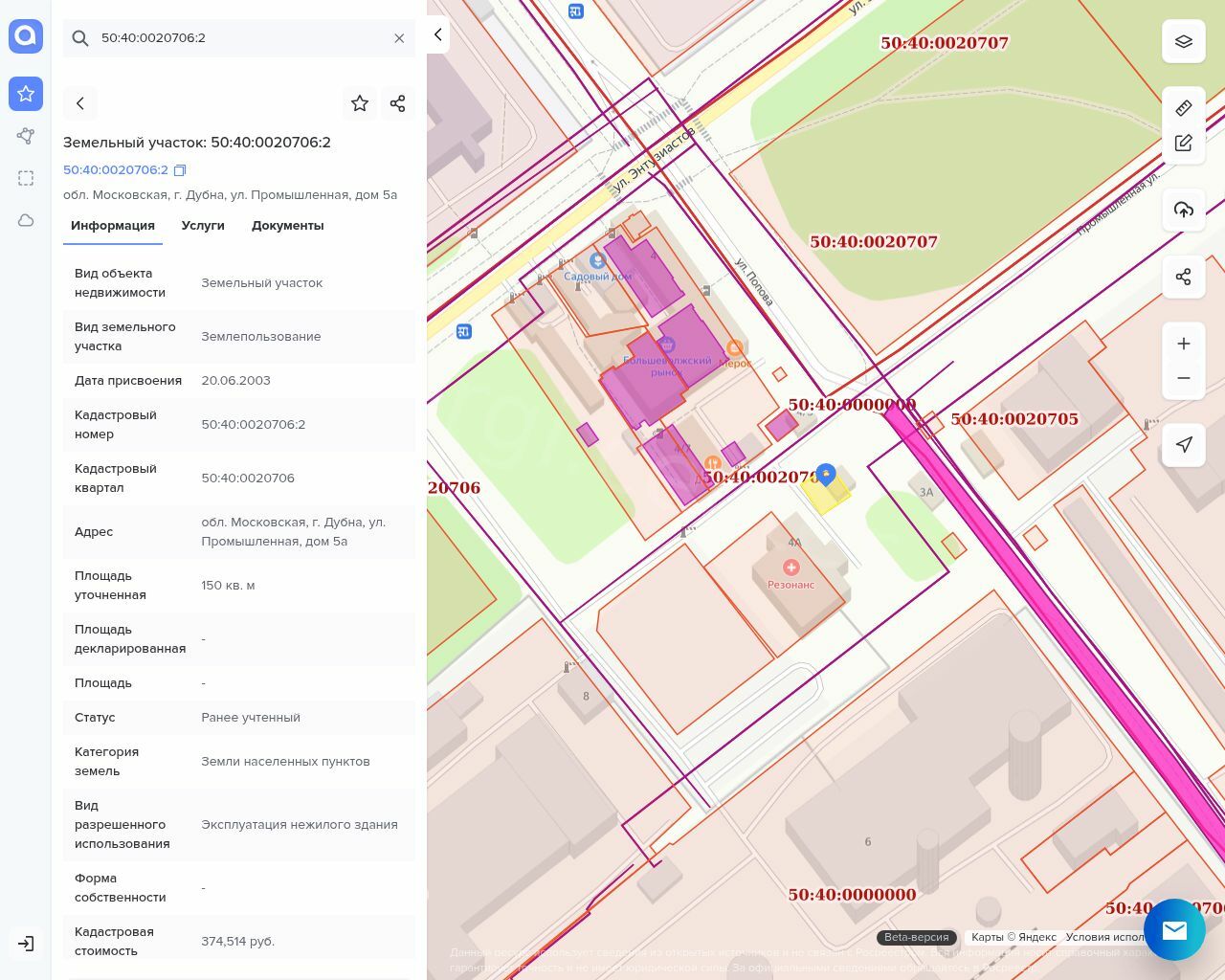Click the cadastral search input field
The width and height of the screenshot is (1225, 980).
coord(239,38)
